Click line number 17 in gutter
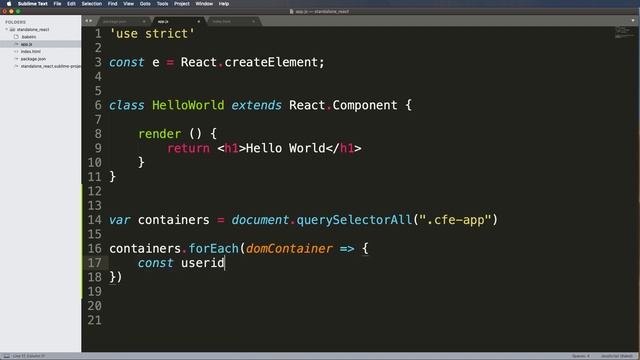 [94, 263]
